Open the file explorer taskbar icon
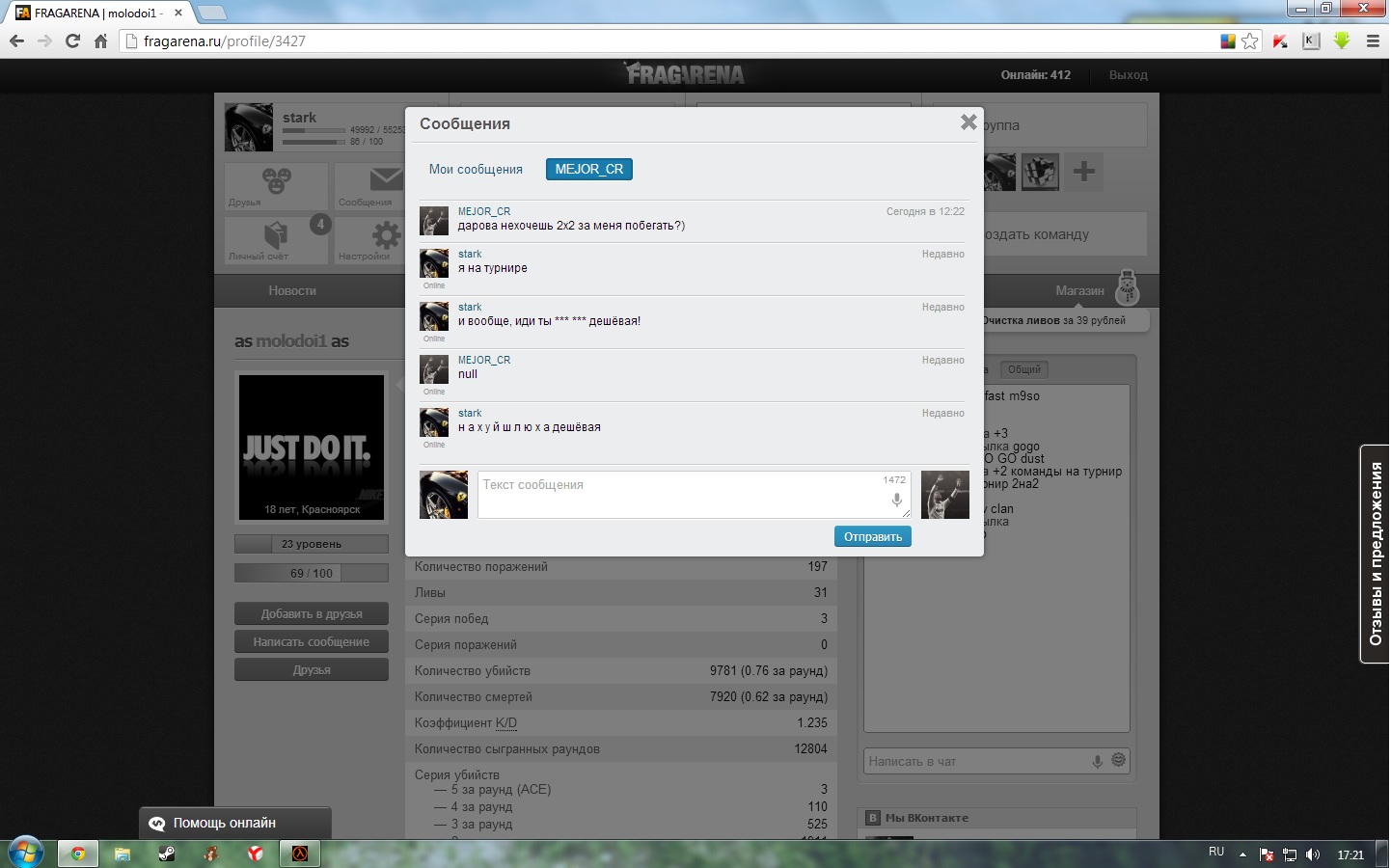This screenshot has width=1391, height=868. pos(123,854)
